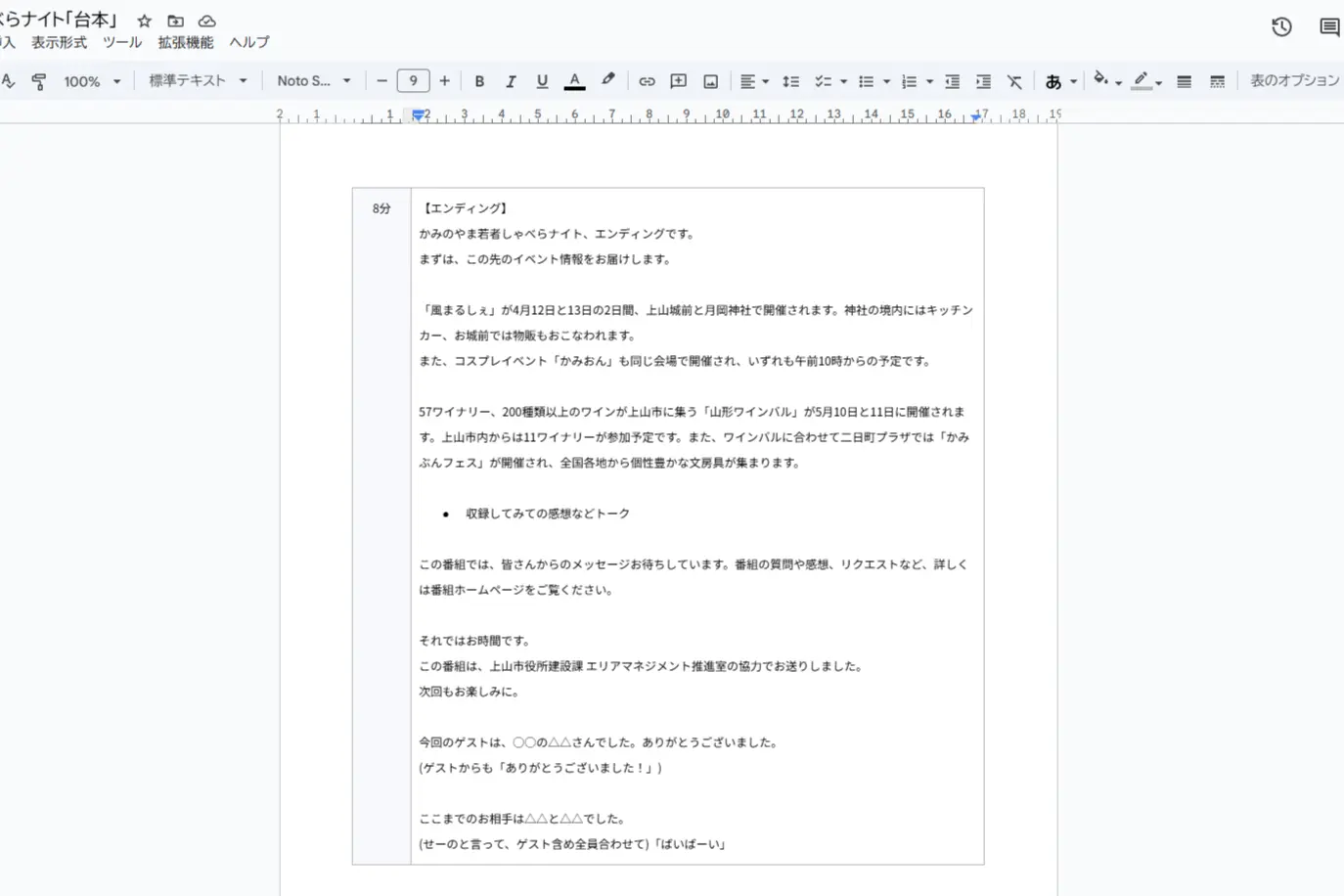The width and height of the screenshot is (1344, 896).
Task: Toggle bold formatting
Action: pyautogui.click(x=479, y=80)
